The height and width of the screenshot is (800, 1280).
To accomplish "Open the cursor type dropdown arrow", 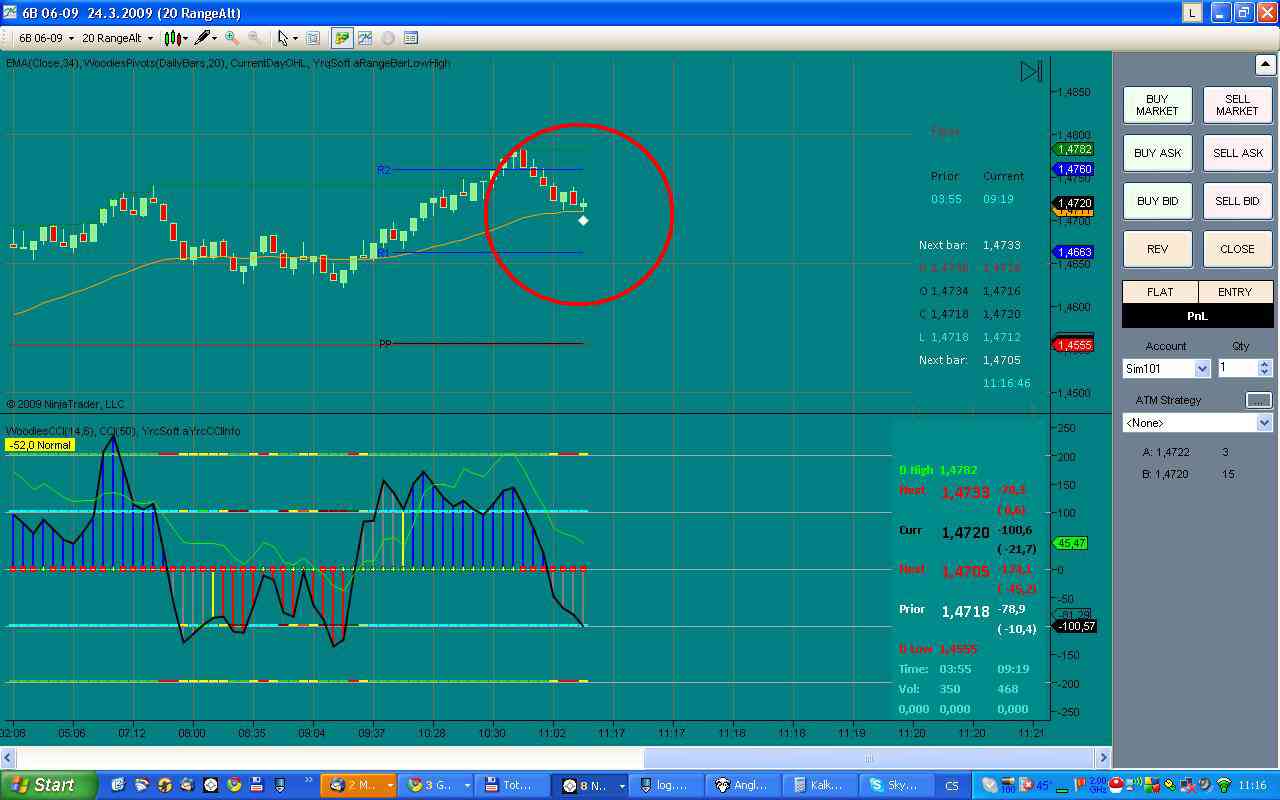I will click(295, 39).
